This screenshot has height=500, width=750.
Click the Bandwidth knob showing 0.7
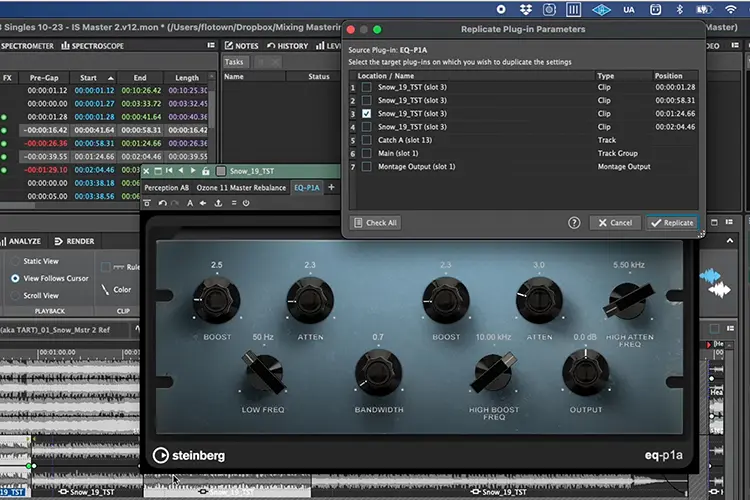click(x=378, y=372)
